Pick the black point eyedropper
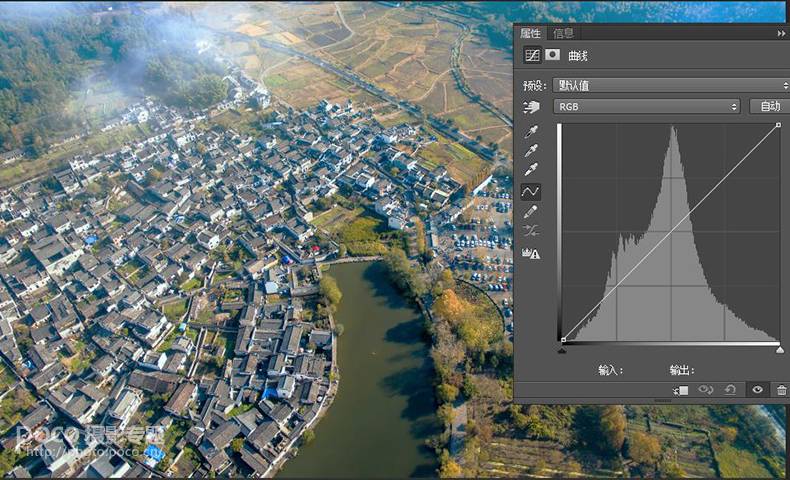 pyautogui.click(x=531, y=131)
